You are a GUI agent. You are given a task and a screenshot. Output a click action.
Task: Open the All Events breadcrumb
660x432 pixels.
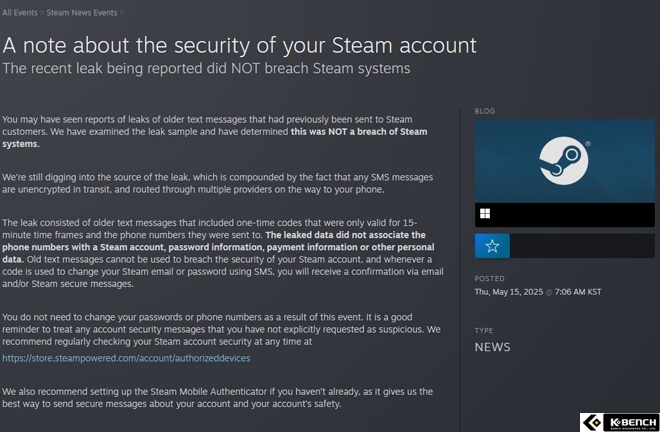(19, 13)
